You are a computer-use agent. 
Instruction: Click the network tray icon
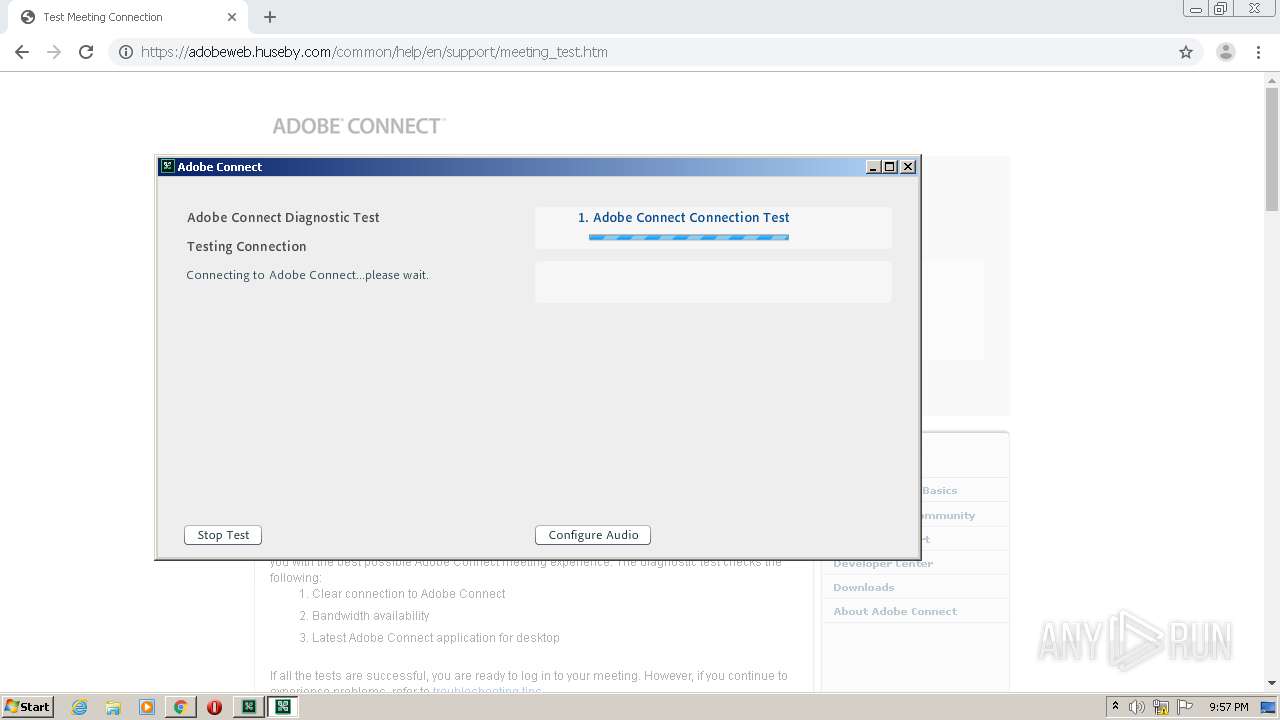[1161, 707]
